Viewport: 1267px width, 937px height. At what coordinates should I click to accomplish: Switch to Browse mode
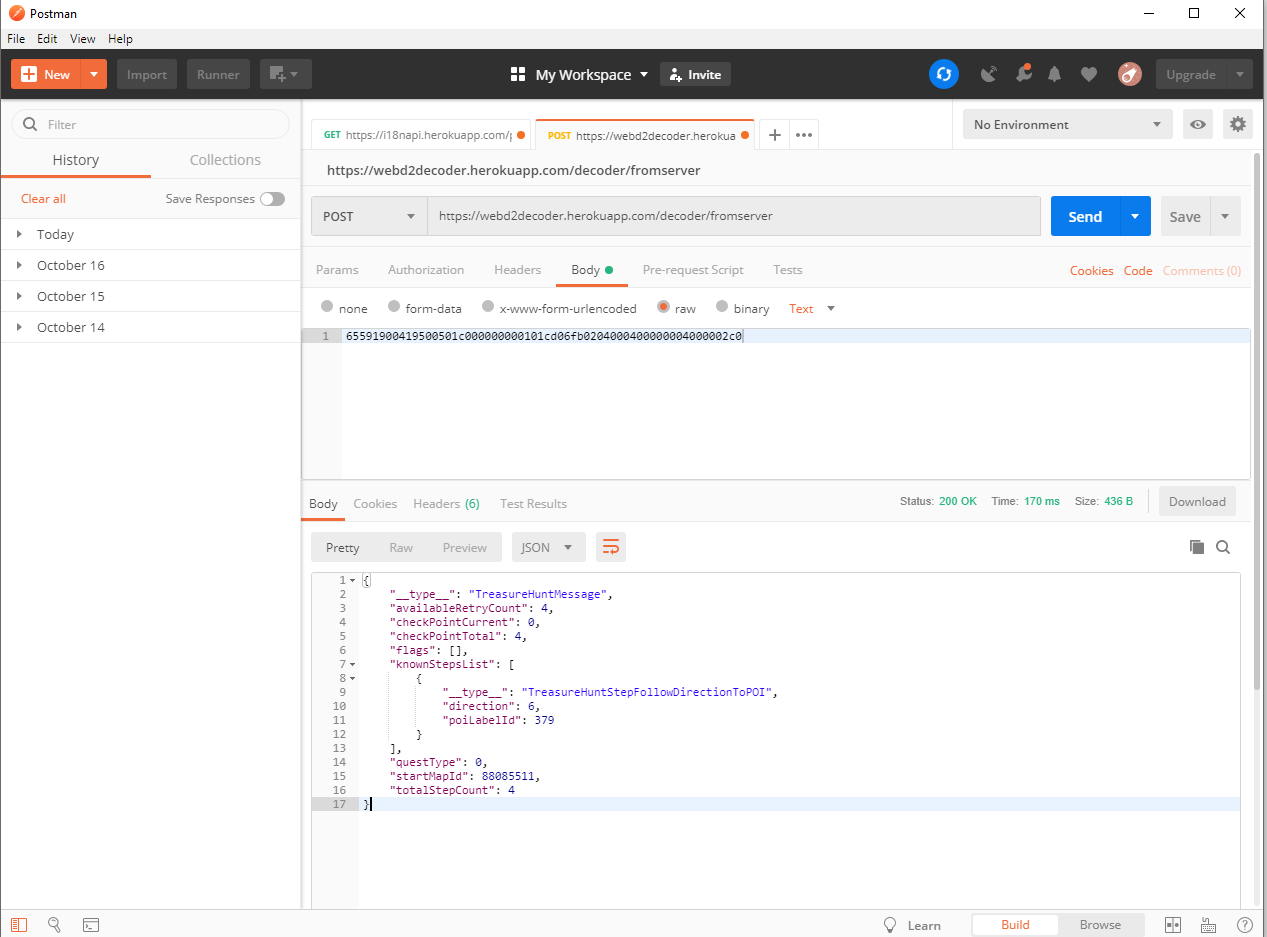(x=1100, y=925)
